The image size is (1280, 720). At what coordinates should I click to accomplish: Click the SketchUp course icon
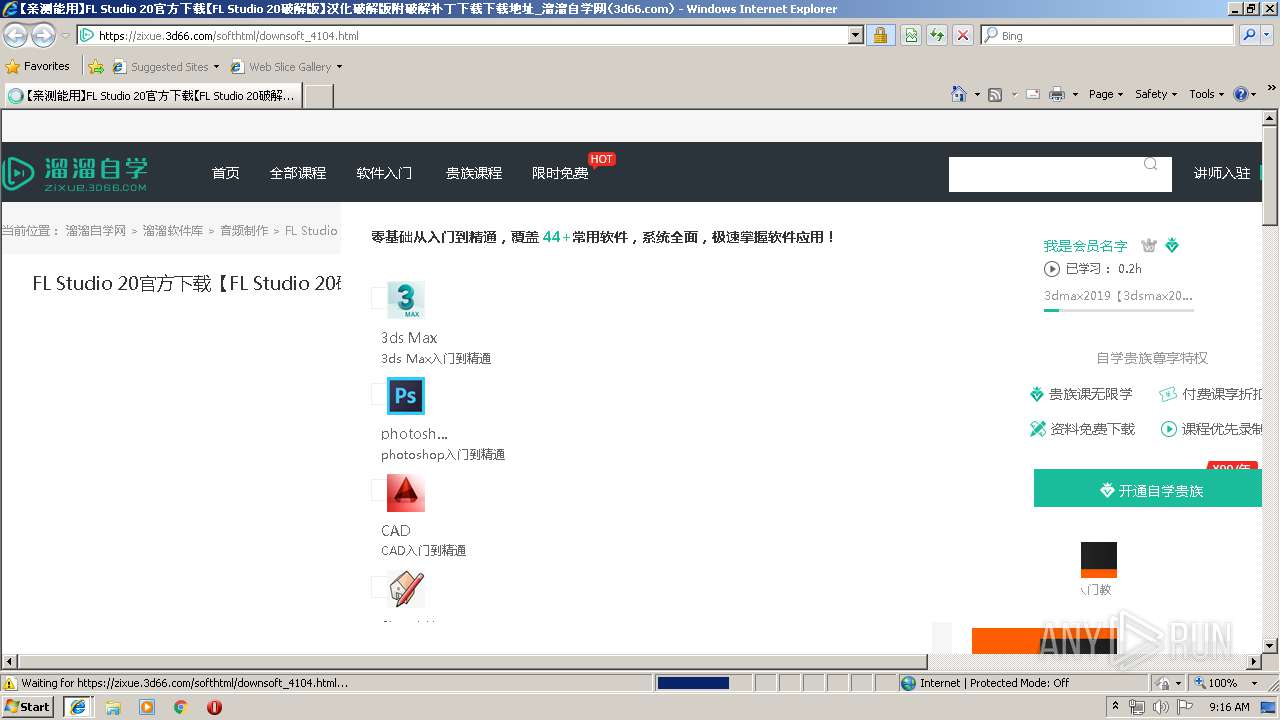point(406,589)
